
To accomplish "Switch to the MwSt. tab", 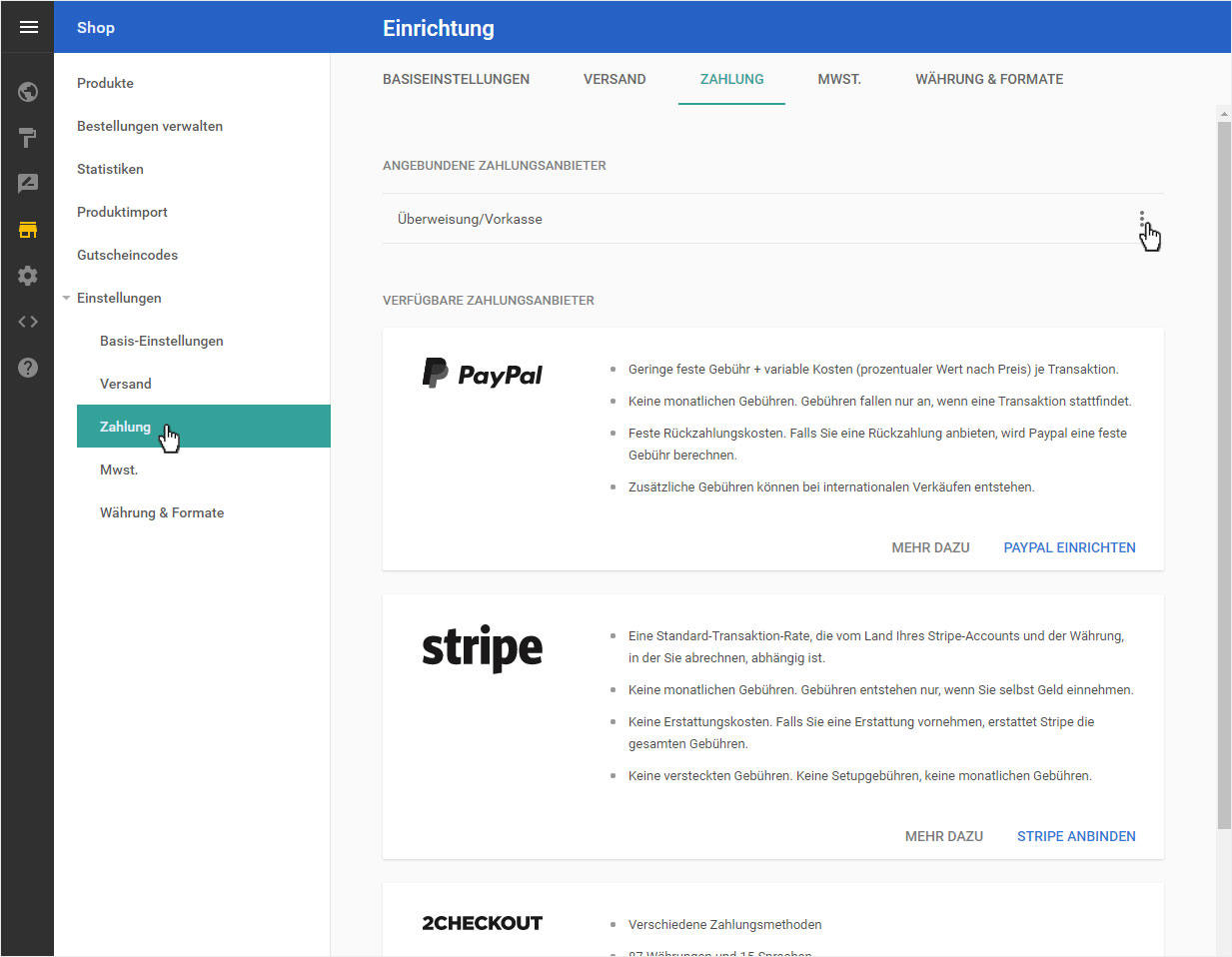I will tap(839, 79).
